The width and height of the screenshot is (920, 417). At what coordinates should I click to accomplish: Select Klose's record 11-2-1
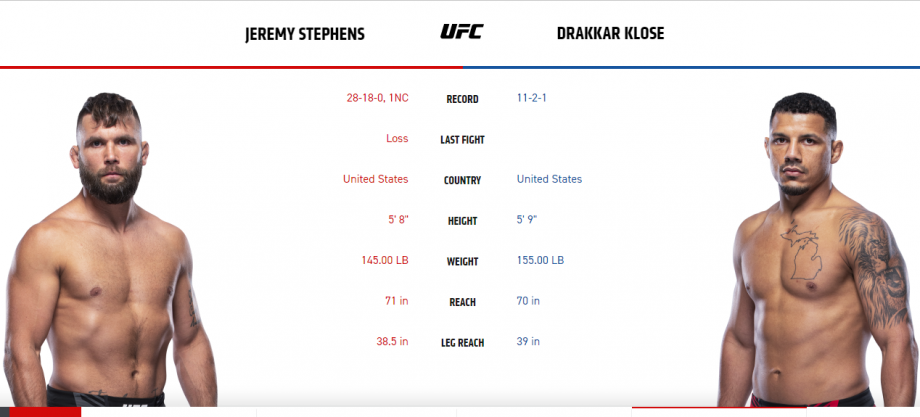point(532,98)
